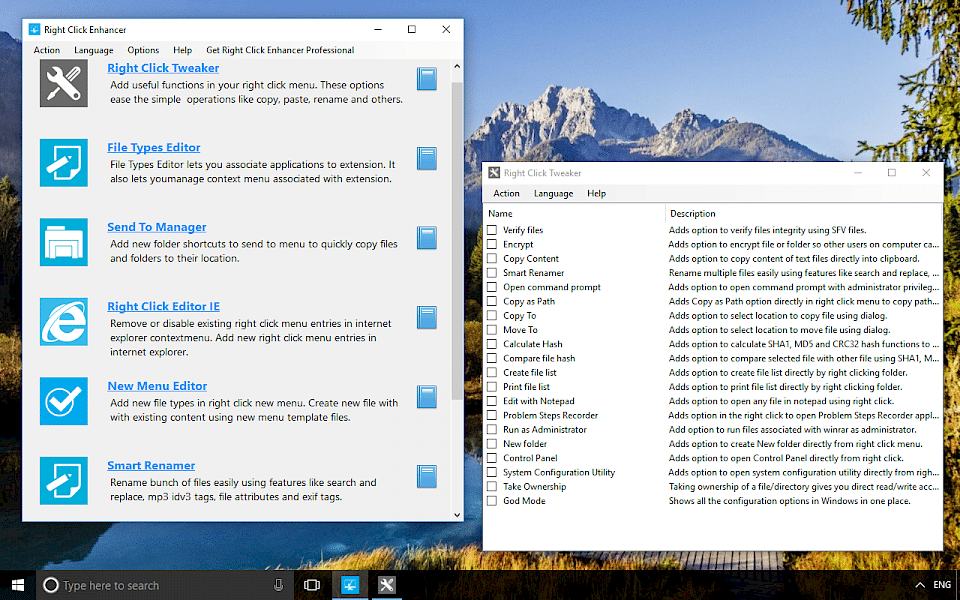Open the help book icon for Send To Manager

(x=427, y=238)
